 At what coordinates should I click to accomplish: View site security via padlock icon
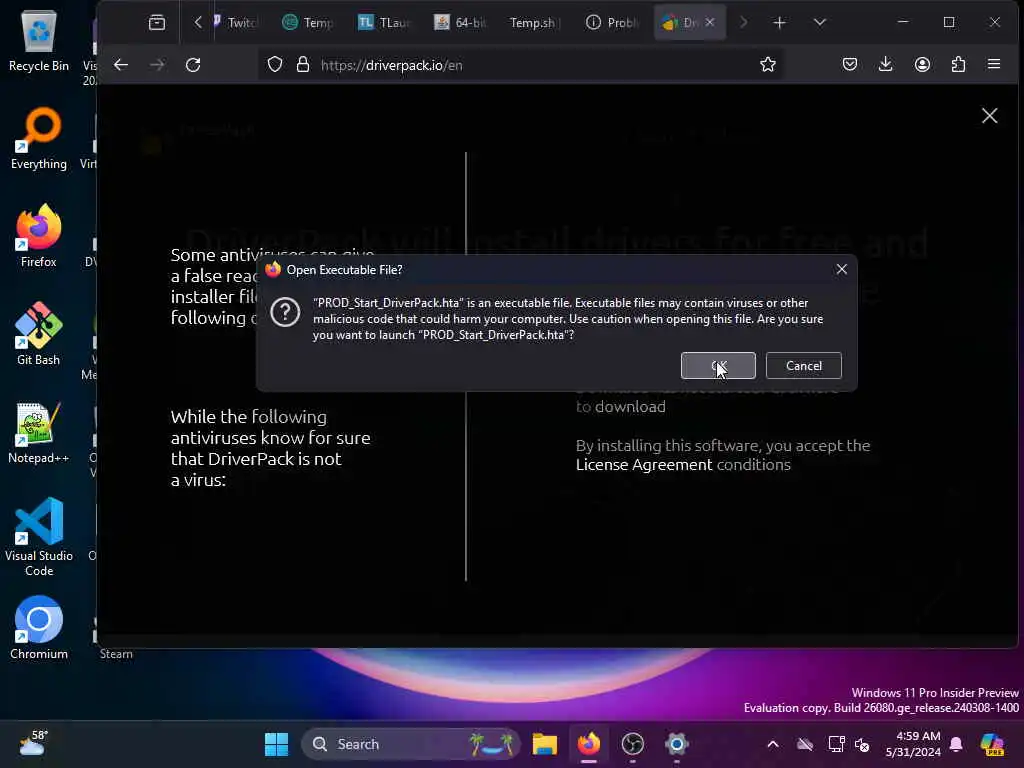pyautogui.click(x=302, y=65)
